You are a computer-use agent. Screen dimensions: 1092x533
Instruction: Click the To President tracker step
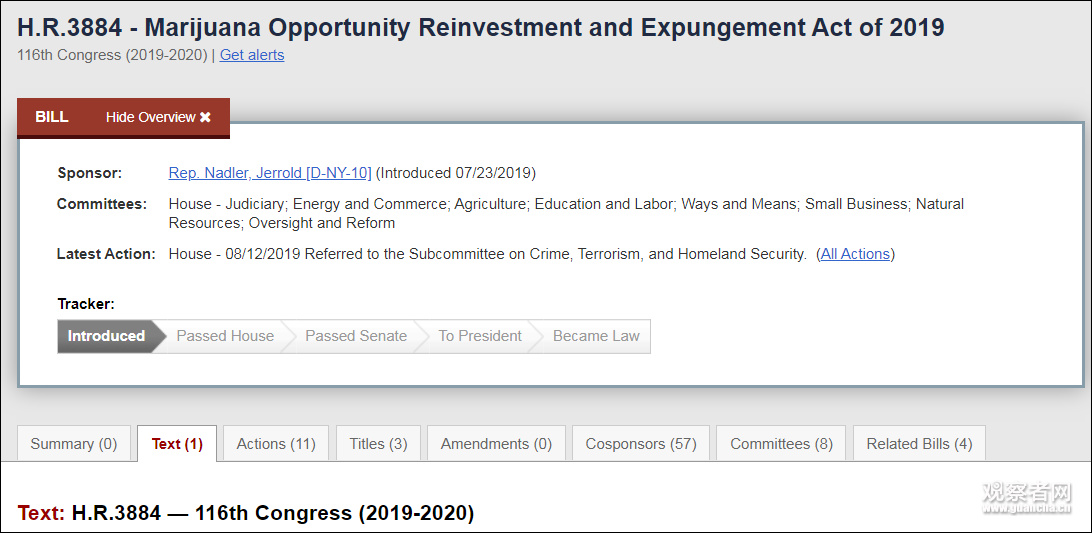480,336
